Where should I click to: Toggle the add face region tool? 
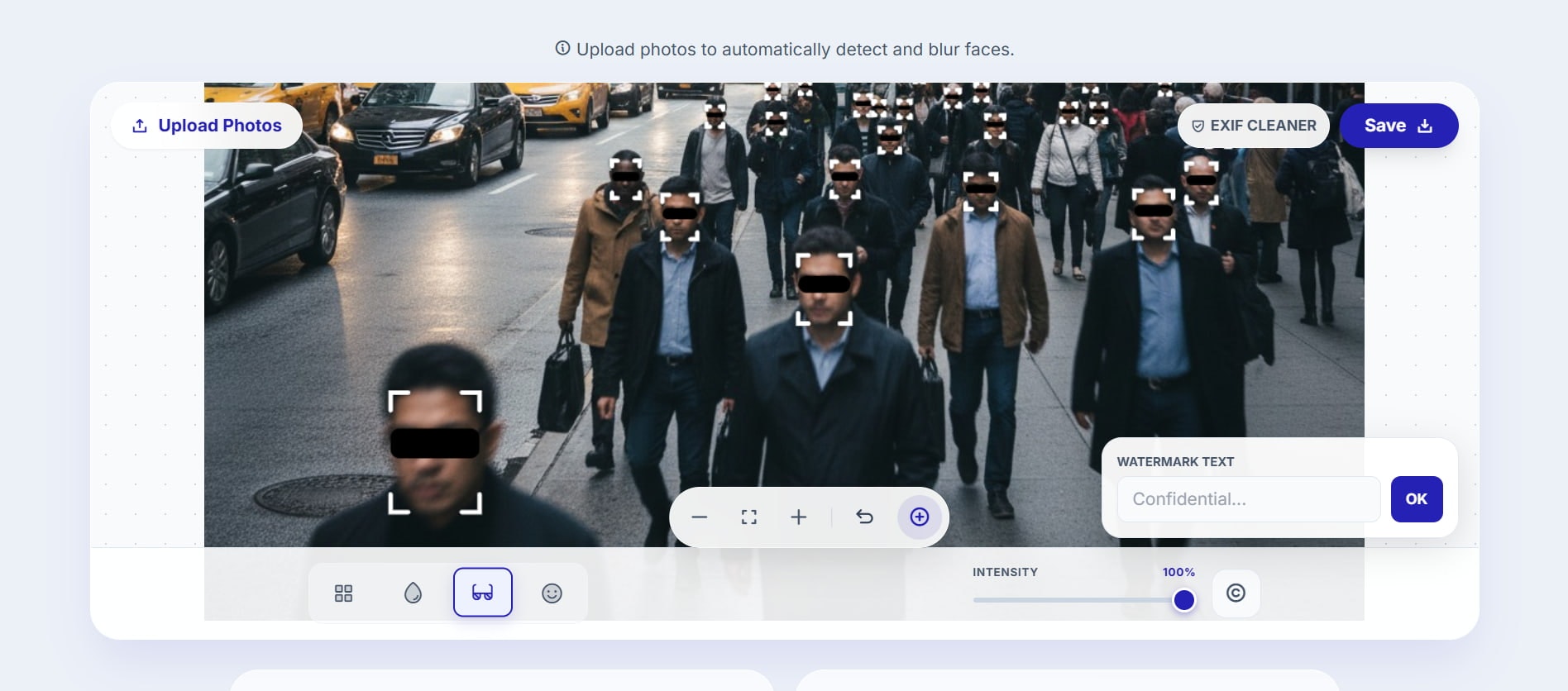[x=920, y=517]
